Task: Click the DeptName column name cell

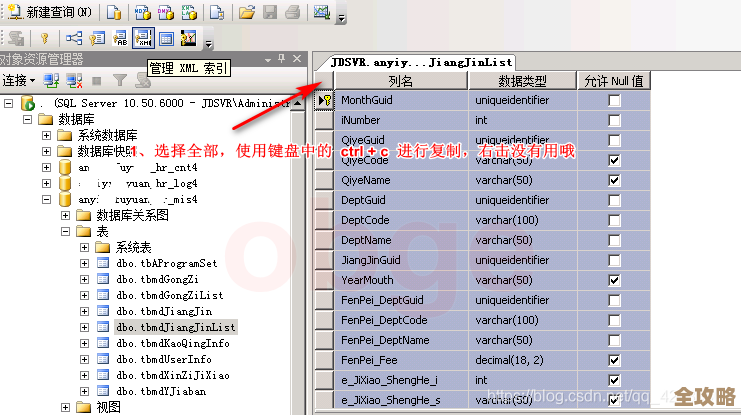Action: coord(401,240)
